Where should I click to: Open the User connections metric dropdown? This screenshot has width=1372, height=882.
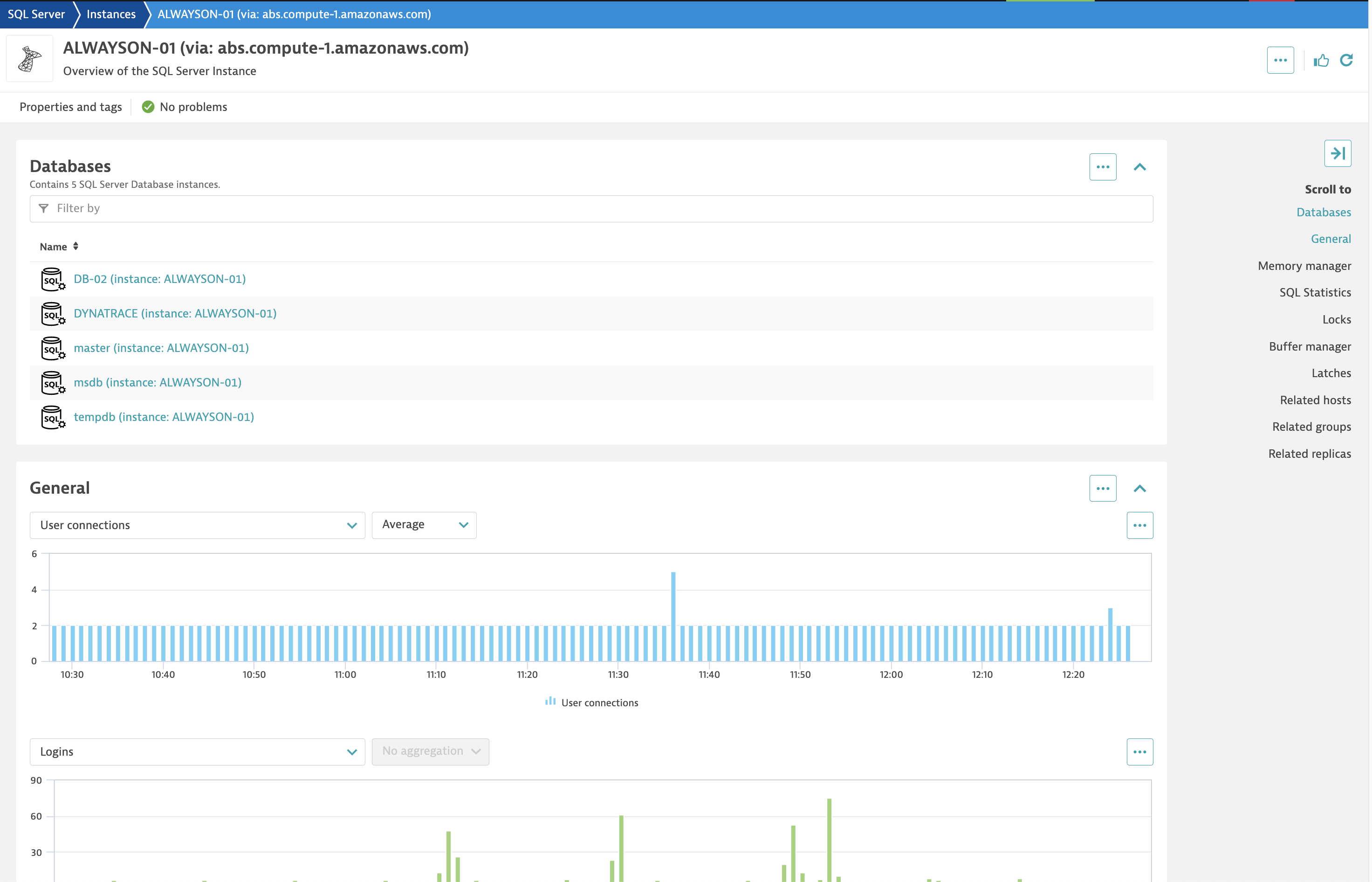[x=197, y=525]
